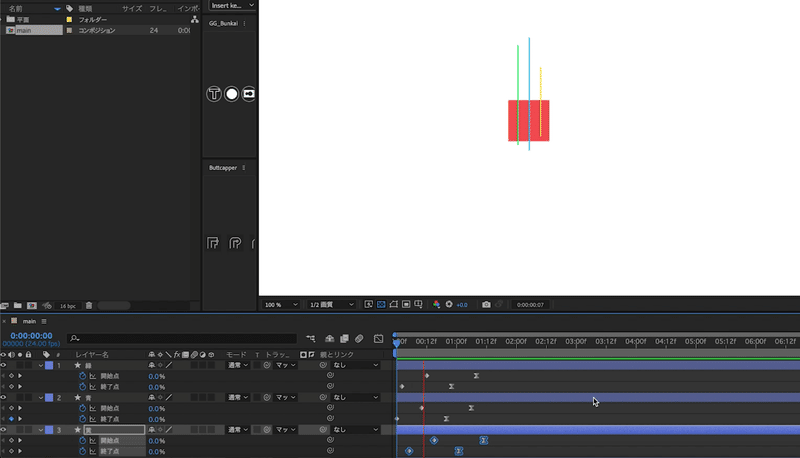Image resolution: width=800 pixels, height=458 pixels.
Task: Toggle shy switch on layer 1
Action: point(152,365)
